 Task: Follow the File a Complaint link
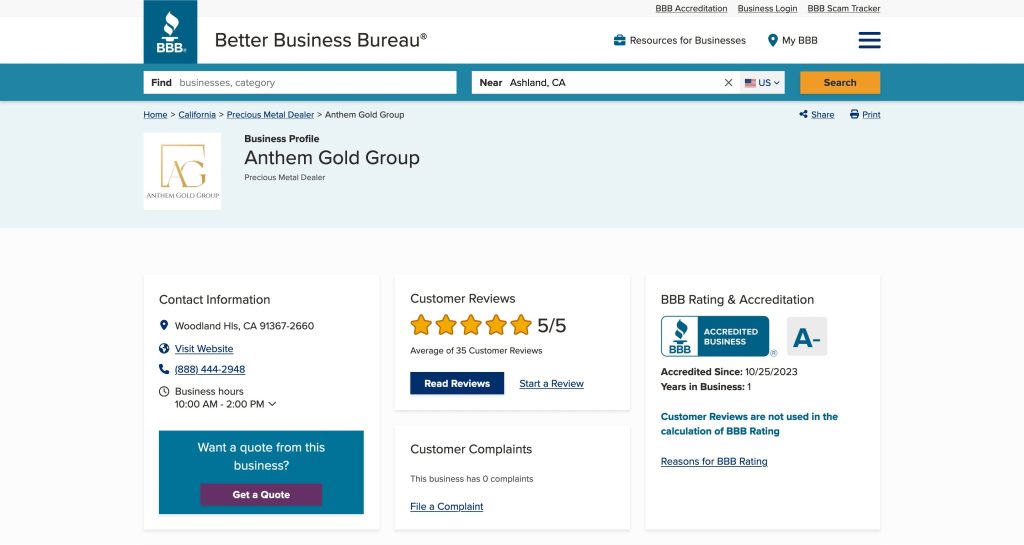[446, 507]
